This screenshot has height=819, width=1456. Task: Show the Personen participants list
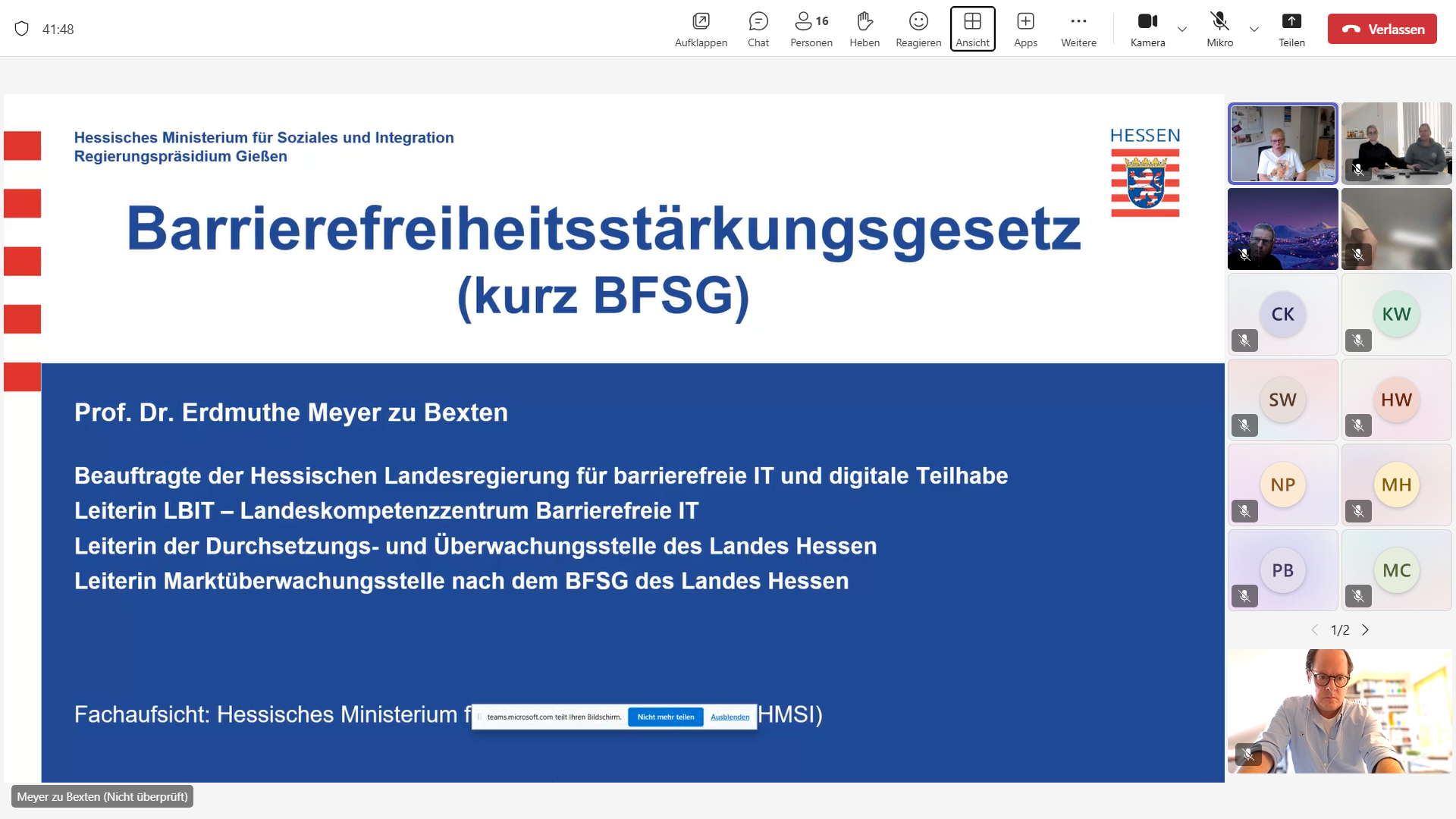click(811, 30)
